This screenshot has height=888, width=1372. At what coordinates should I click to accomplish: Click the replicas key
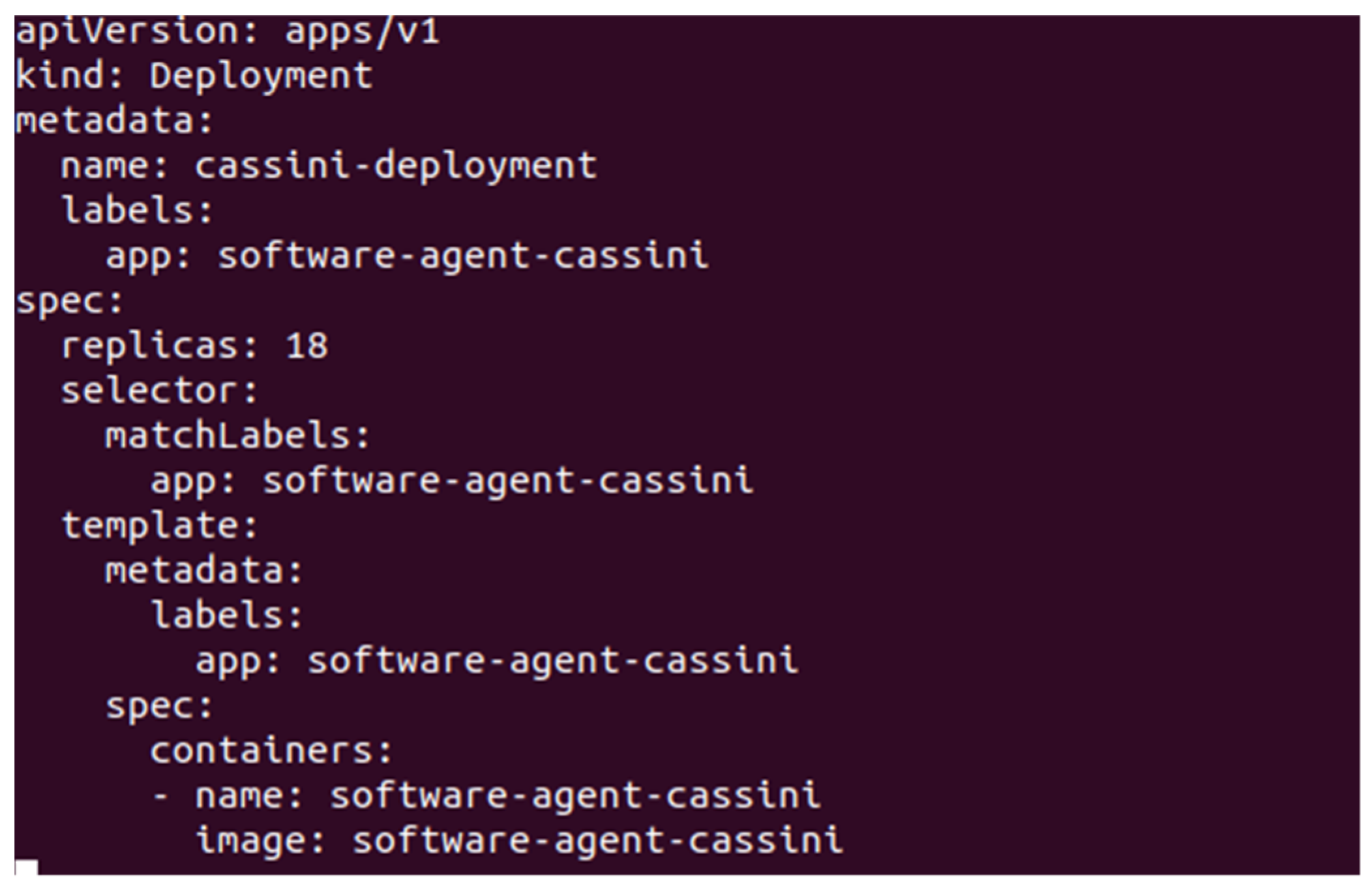(x=151, y=346)
